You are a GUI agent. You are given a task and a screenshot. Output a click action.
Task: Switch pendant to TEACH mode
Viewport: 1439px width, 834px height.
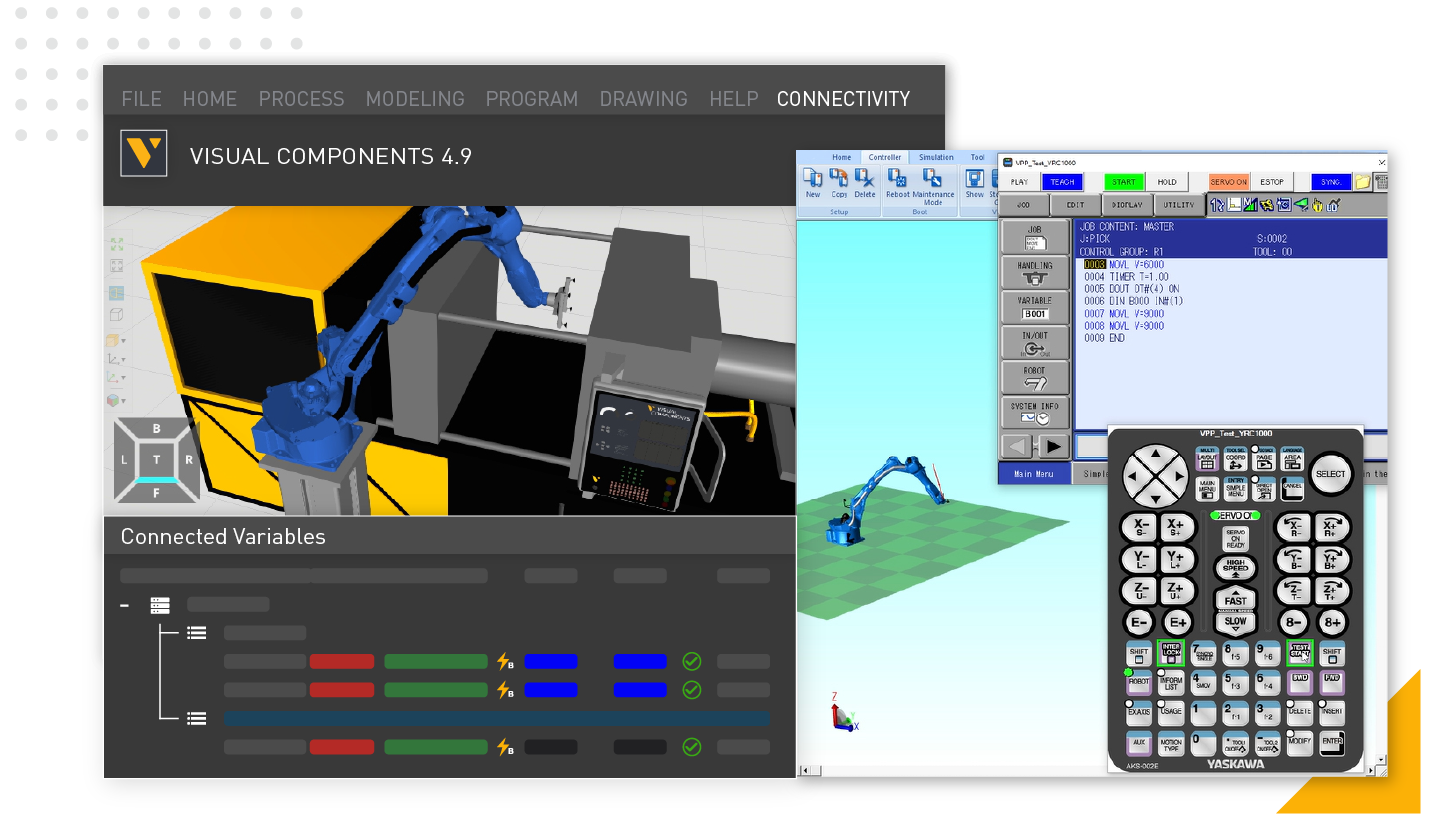1062,182
